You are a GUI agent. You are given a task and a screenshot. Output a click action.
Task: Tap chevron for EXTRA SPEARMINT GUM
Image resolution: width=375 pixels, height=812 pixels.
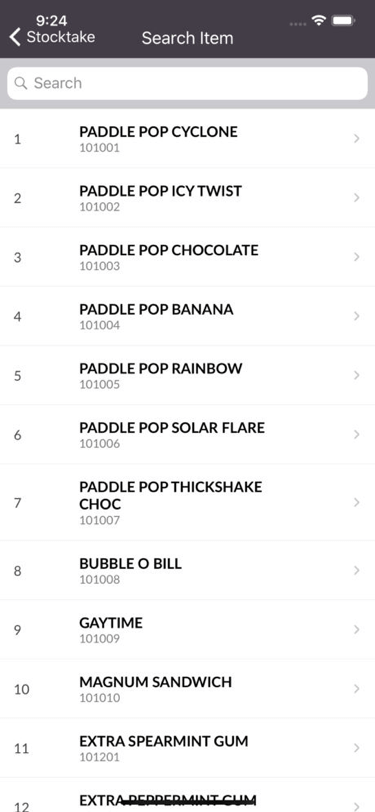tap(356, 748)
